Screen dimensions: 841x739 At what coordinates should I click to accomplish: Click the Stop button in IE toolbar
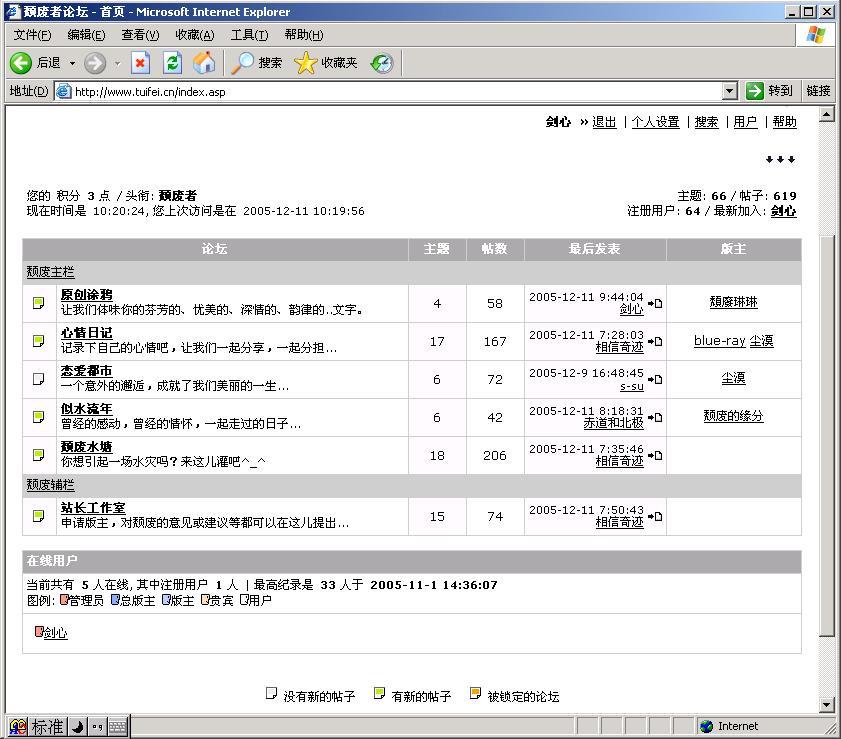(x=140, y=63)
